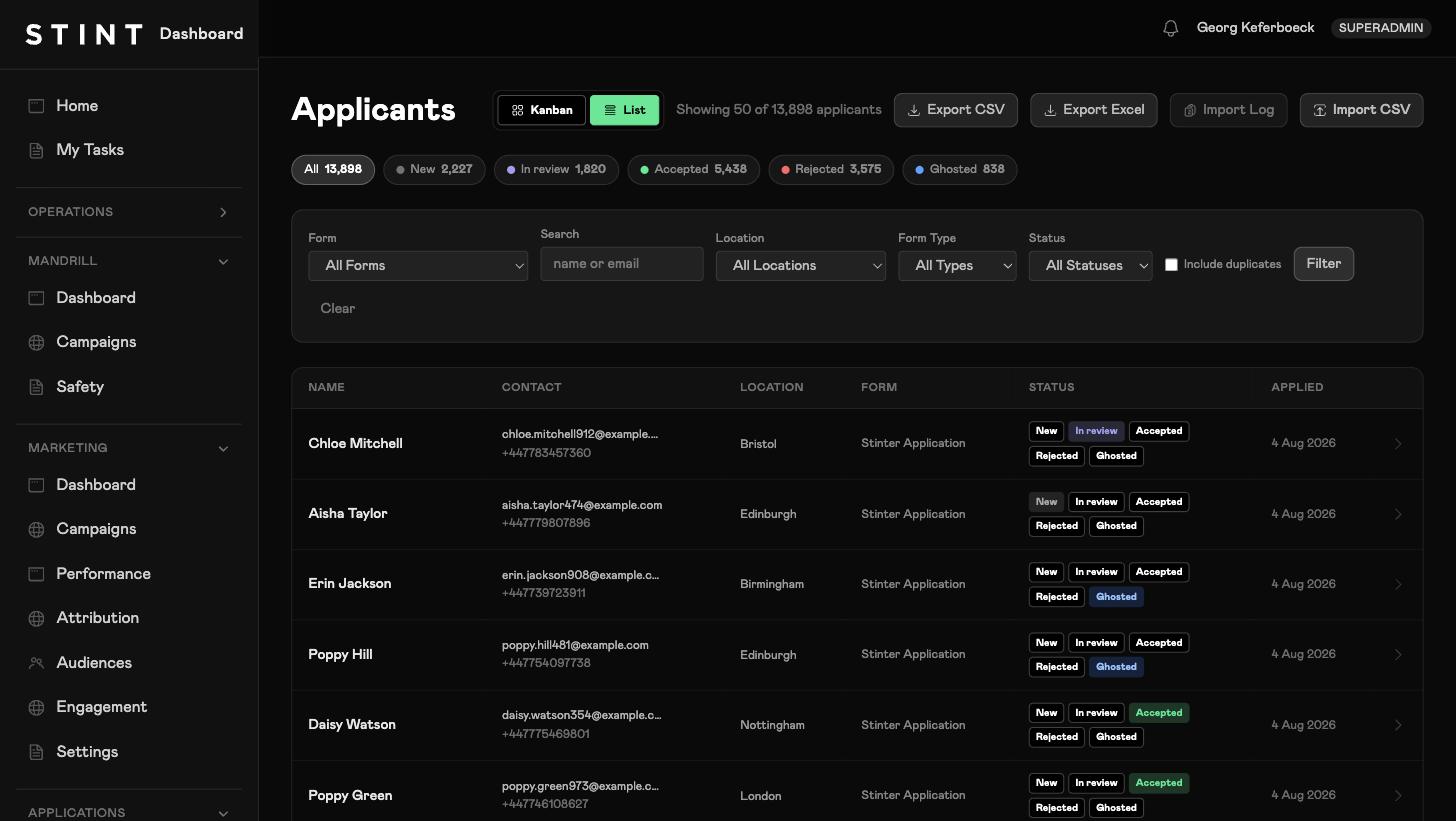Image resolution: width=1456 pixels, height=821 pixels.
Task: Focus the name or email search field
Action: (x=622, y=264)
